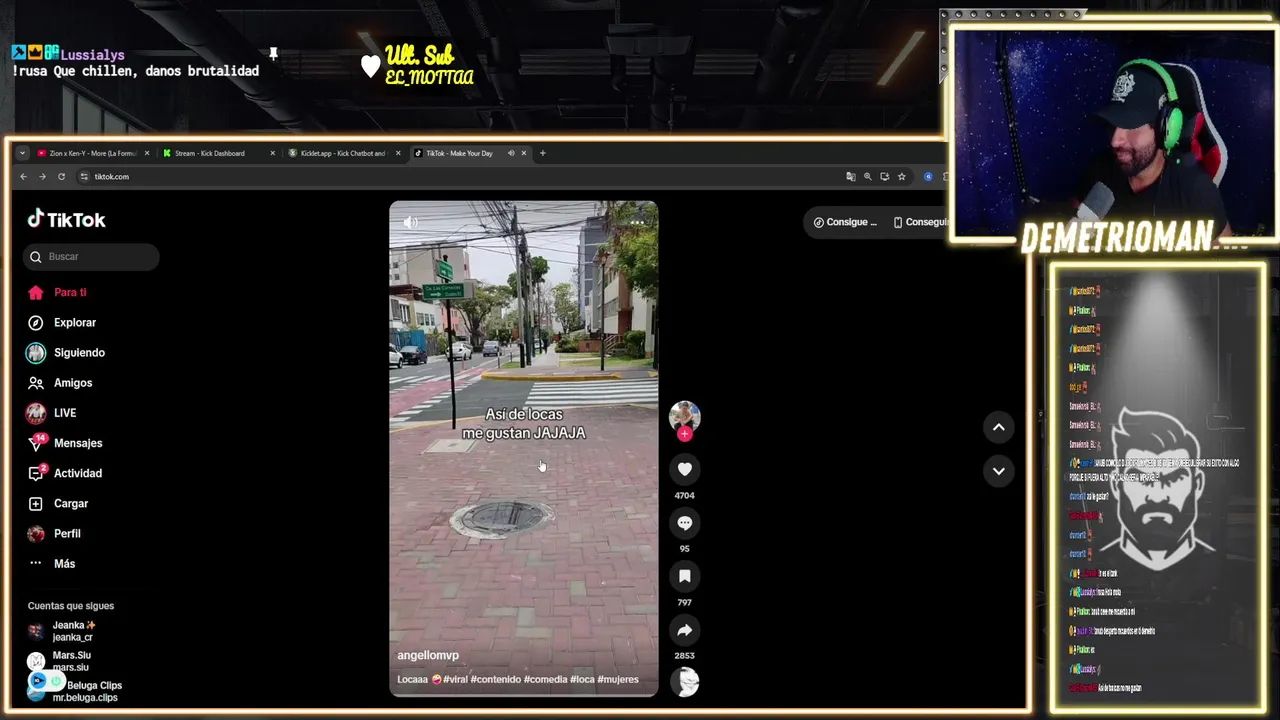The image size is (1280, 720).
Task: Open the #comedia hashtag
Action: pos(545,679)
